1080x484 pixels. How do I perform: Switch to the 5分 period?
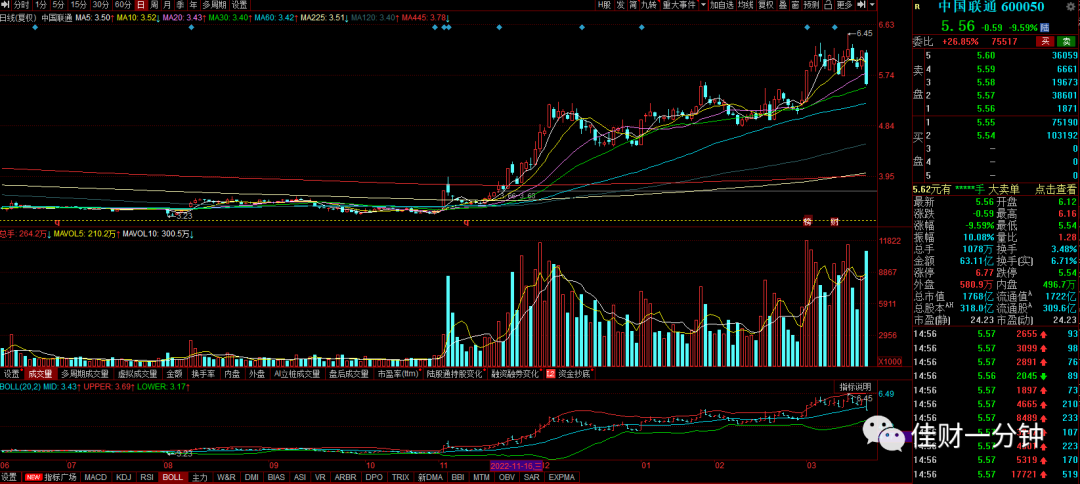tap(59, 5)
